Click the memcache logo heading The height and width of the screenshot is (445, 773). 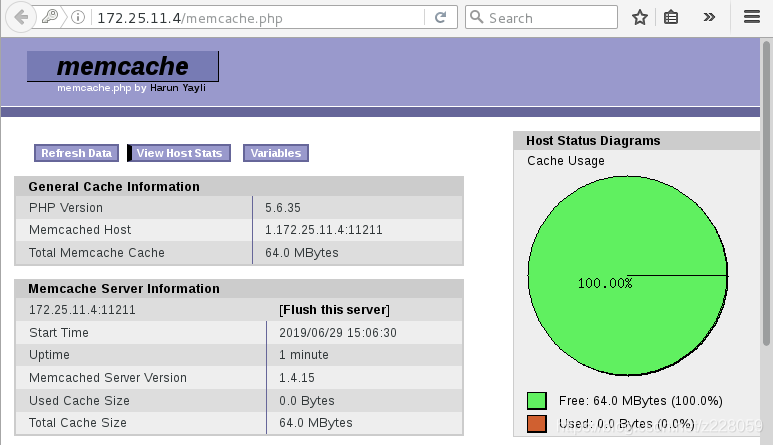click(x=123, y=66)
